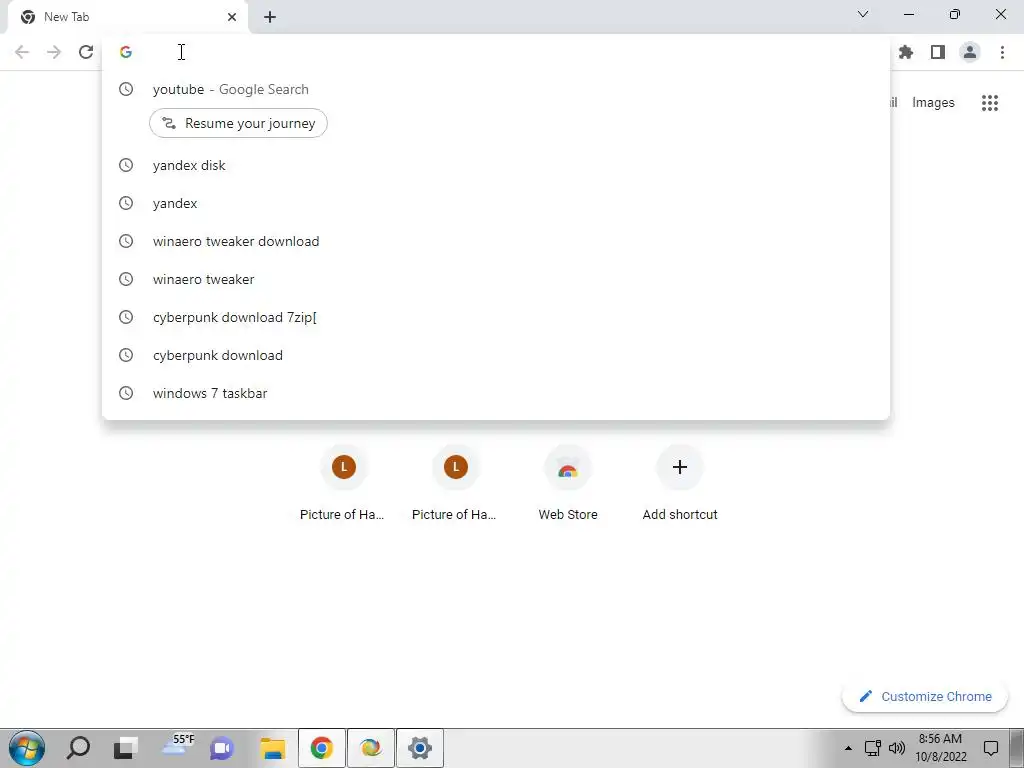Click the forward navigation arrow

54,52
